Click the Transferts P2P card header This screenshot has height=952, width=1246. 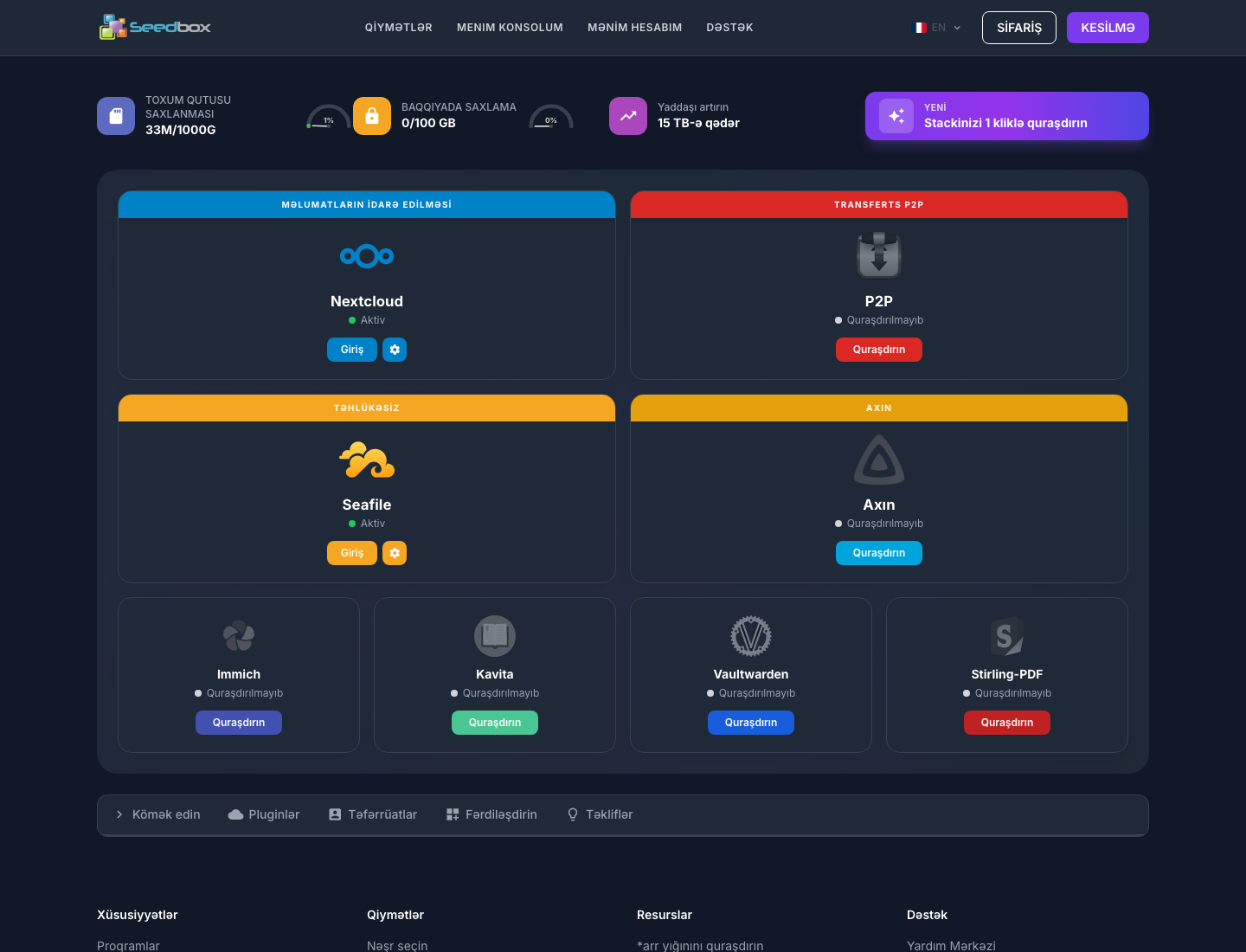click(879, 205)
